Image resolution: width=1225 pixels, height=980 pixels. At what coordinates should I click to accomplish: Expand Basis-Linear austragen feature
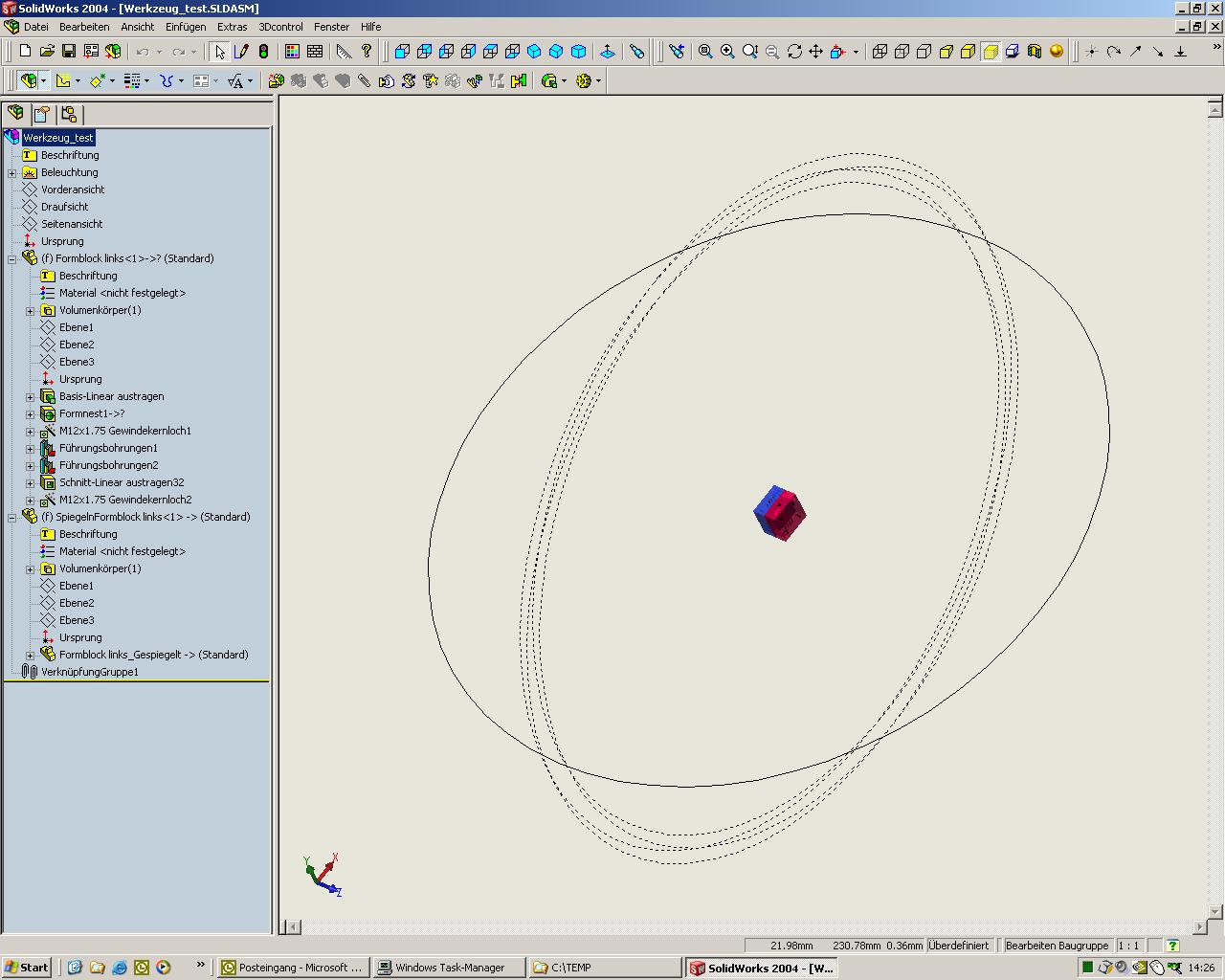tap(30, 397)
